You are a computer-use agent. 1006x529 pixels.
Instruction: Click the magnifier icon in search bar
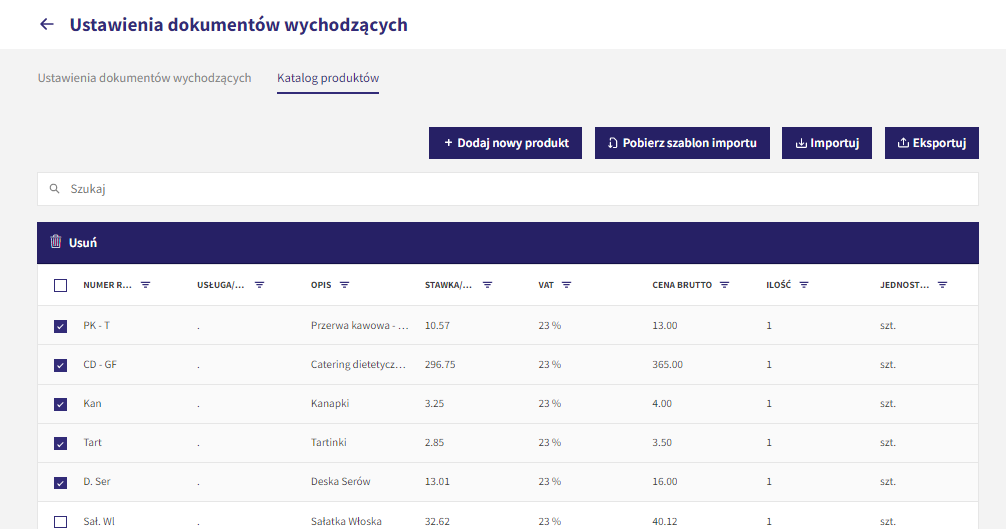[55, 189]
